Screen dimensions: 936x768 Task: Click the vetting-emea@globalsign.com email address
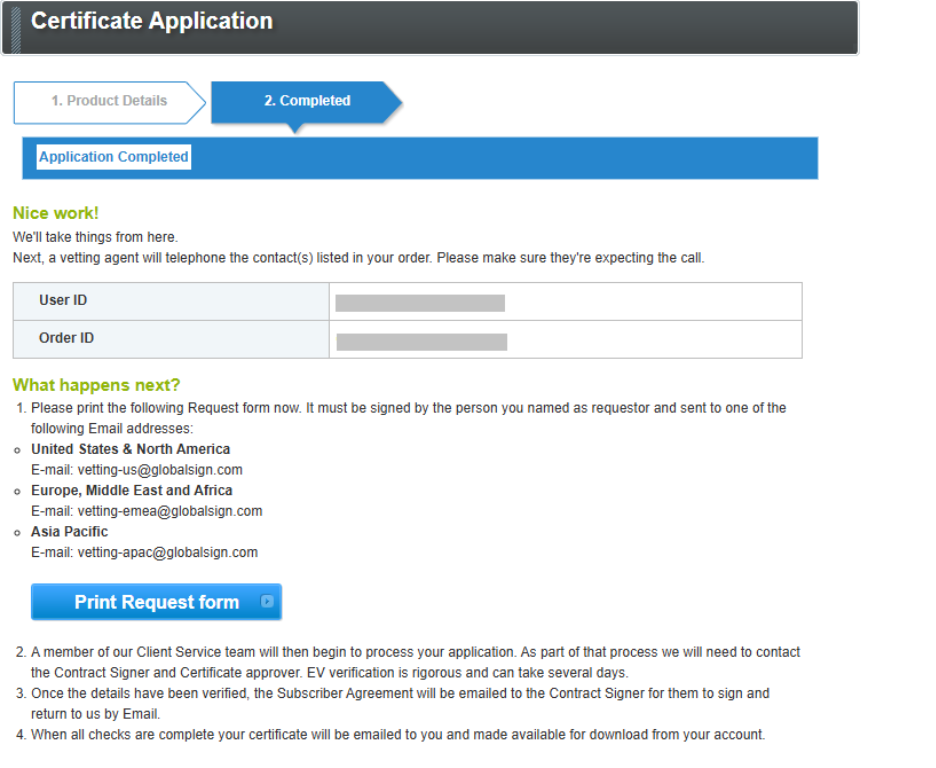[x=170, y=511]
